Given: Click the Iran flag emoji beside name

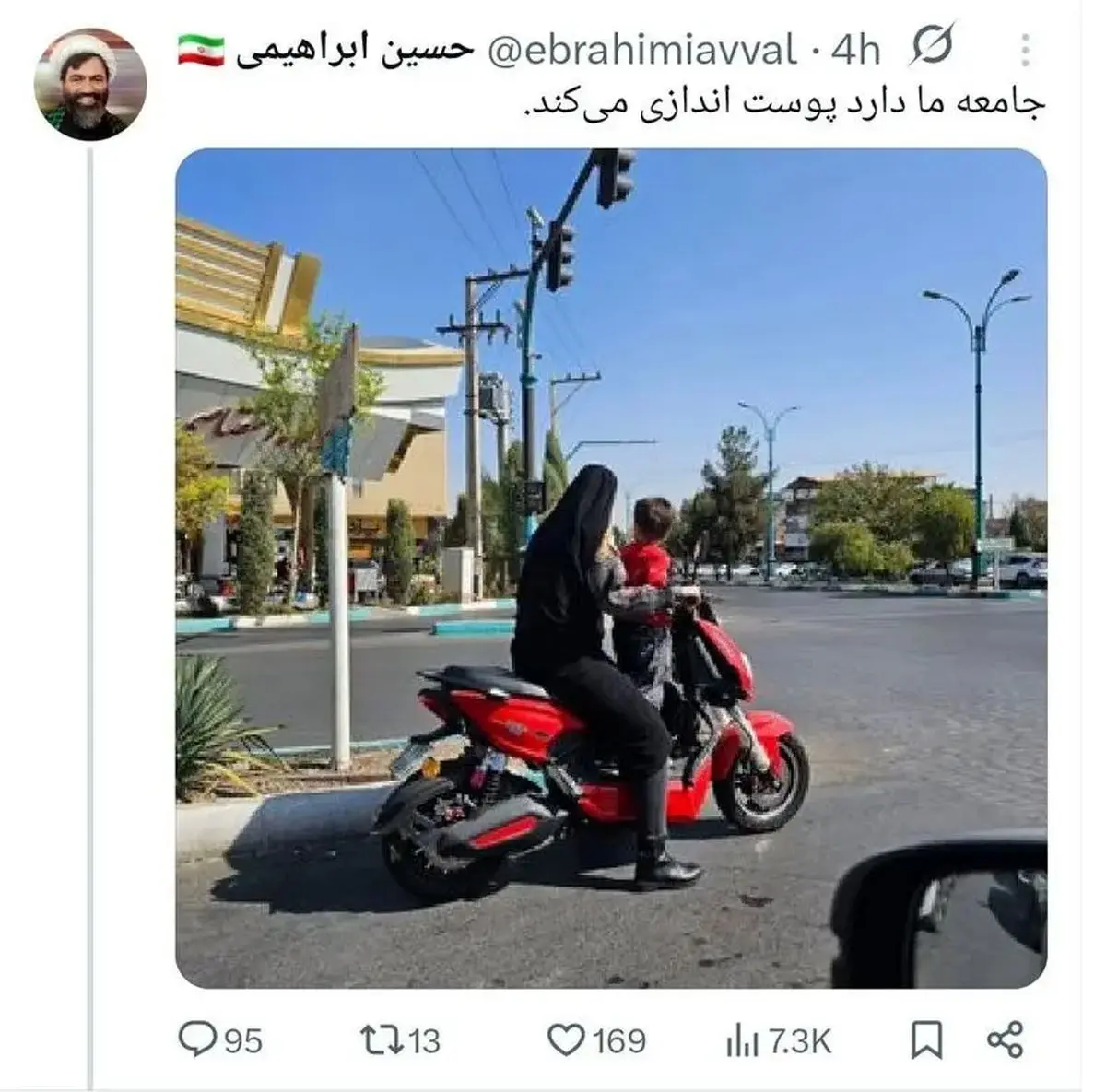Looking at the screenshot, I should pos(201,50).
